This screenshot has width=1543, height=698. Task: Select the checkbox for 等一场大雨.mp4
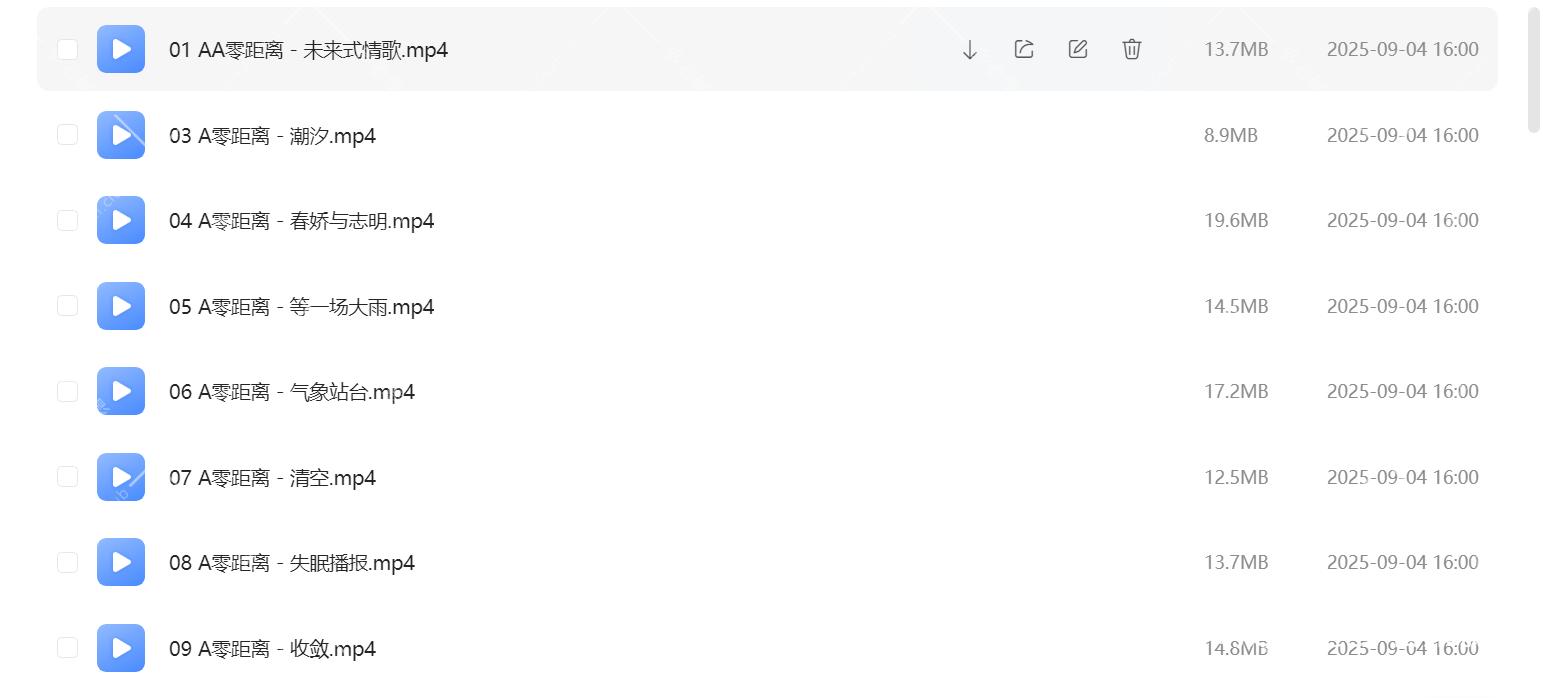[67, 305]
